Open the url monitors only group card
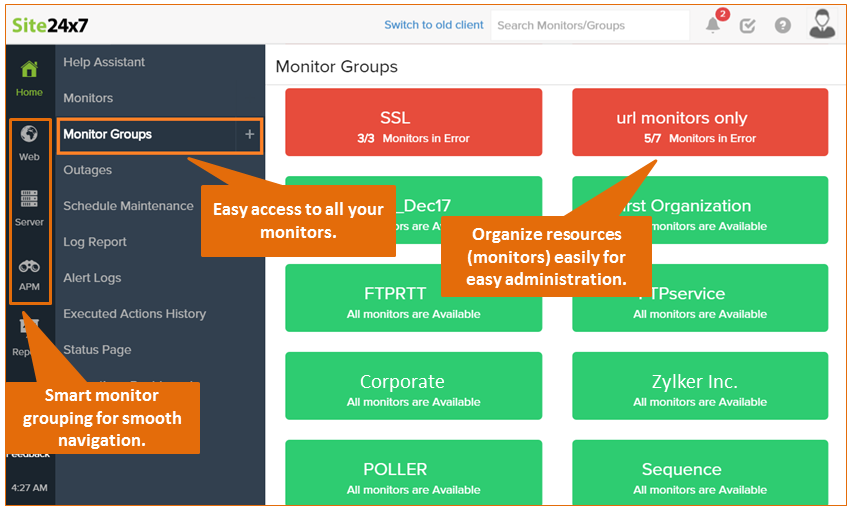This screenshot has width=851, height=511. click(700, 123)
